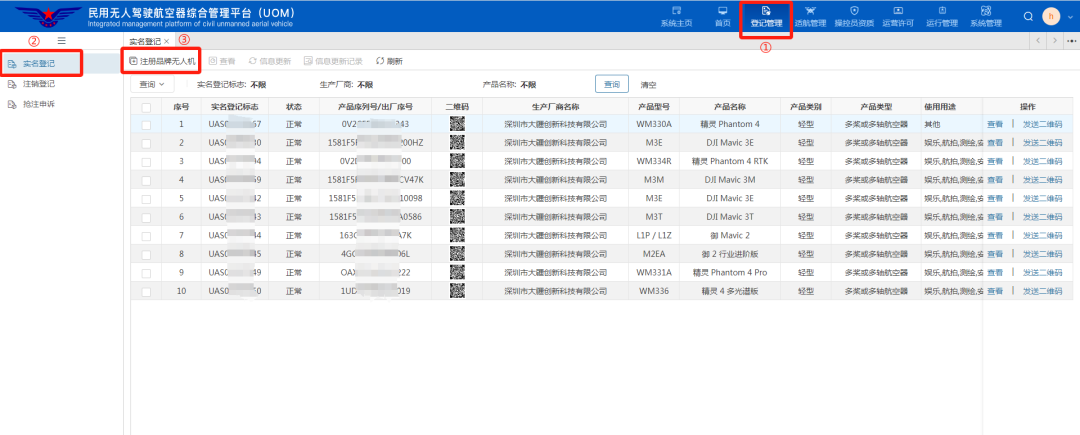Click 查看 link for 精灵 Phantom 4 row
This screenshot has width=1080, height=435.
tap(995, 125)
